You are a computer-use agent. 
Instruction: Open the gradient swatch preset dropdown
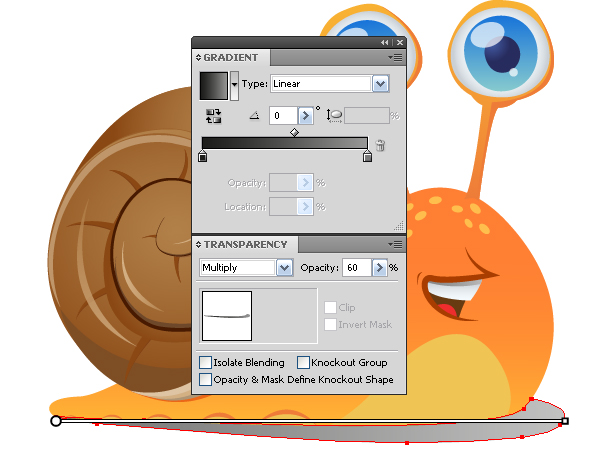[235, 86]
